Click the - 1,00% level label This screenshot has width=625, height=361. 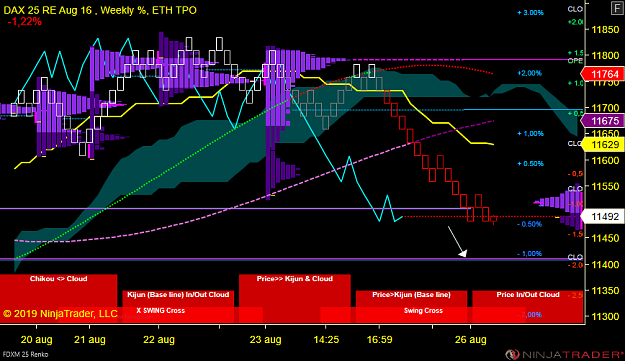[529, 254]
